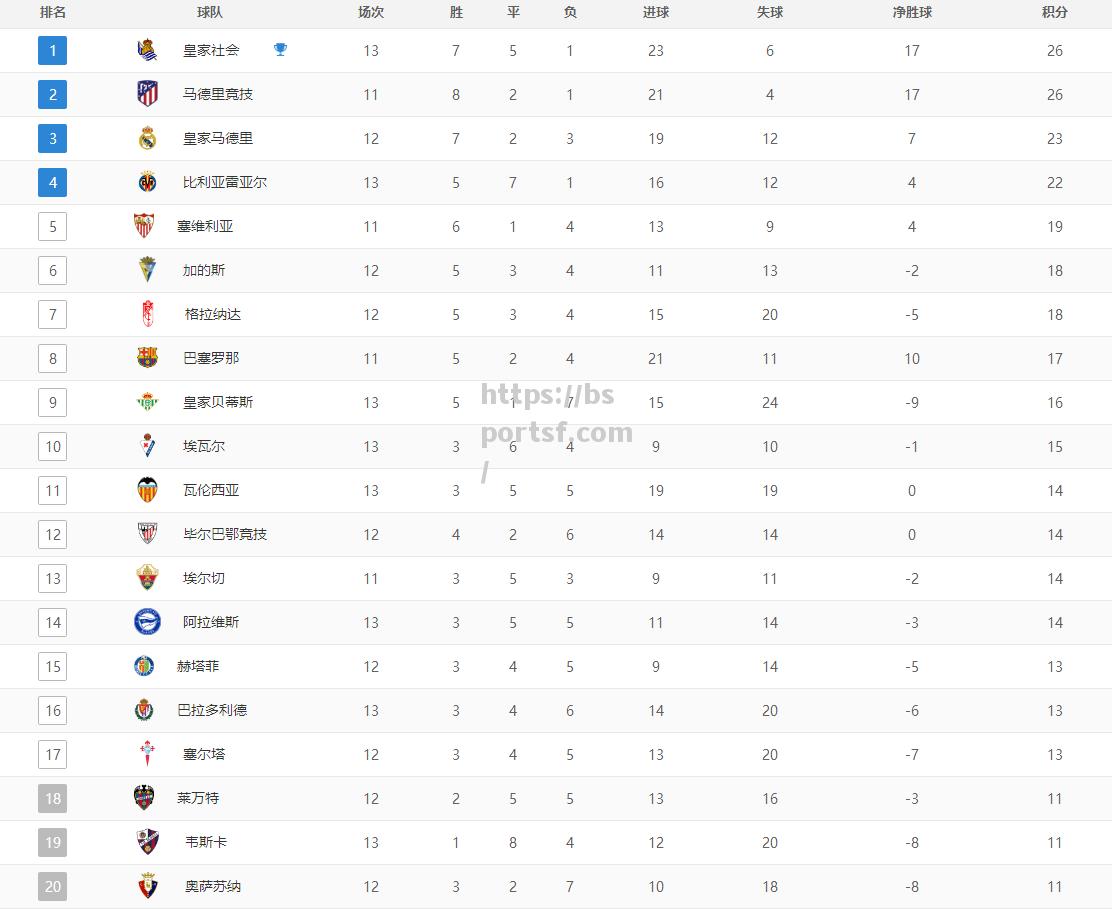
Task: Click the 排名 column header
Action: 52,12
